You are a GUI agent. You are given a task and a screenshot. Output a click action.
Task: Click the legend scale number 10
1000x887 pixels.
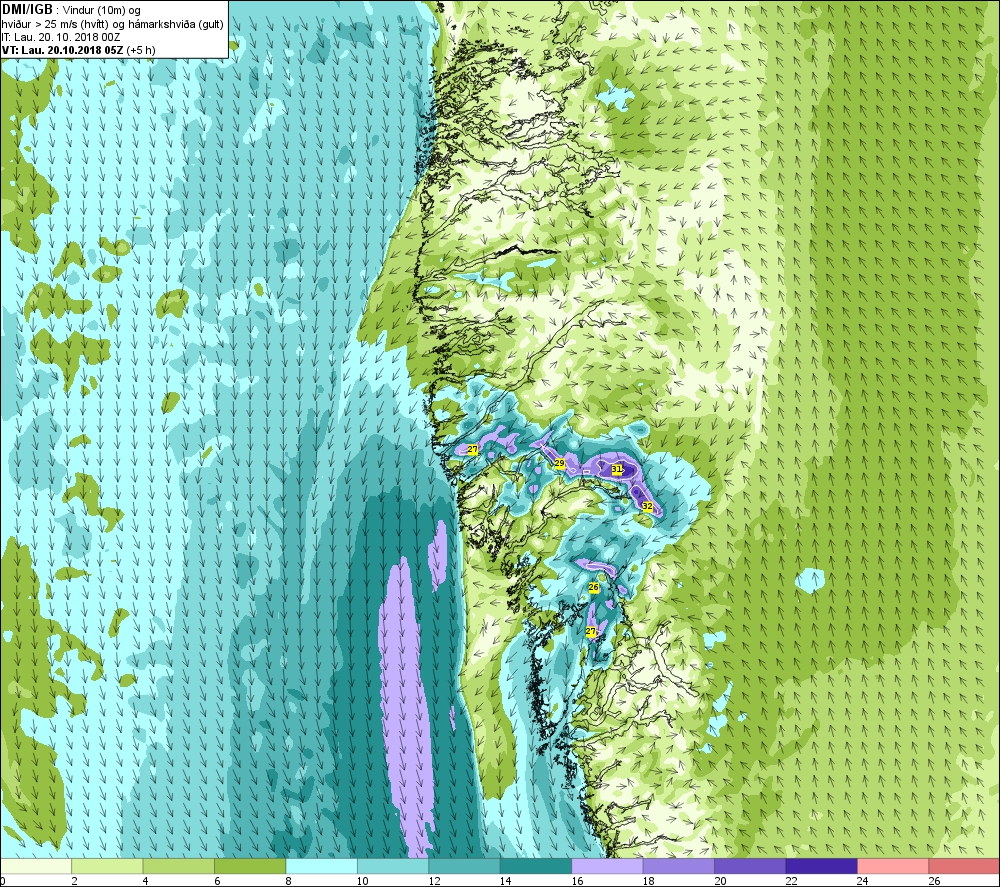[362, 881]
